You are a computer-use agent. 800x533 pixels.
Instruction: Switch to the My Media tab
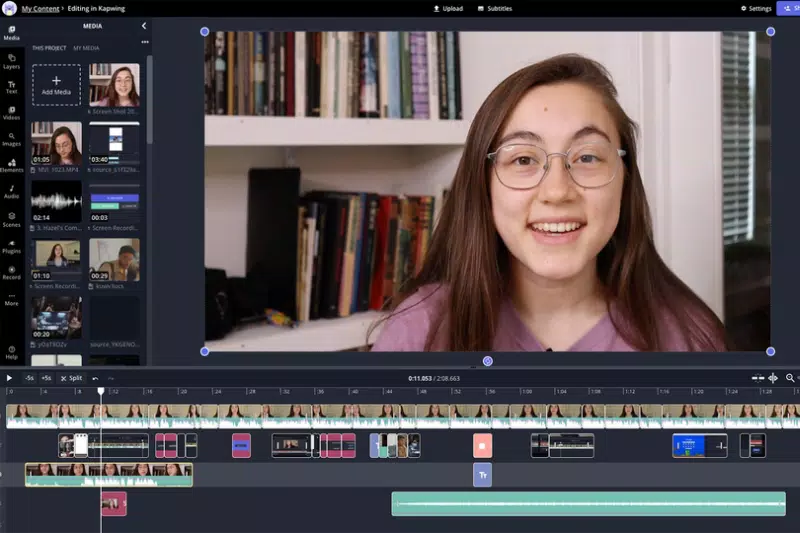pyautogui.click(x=87, y=48)
